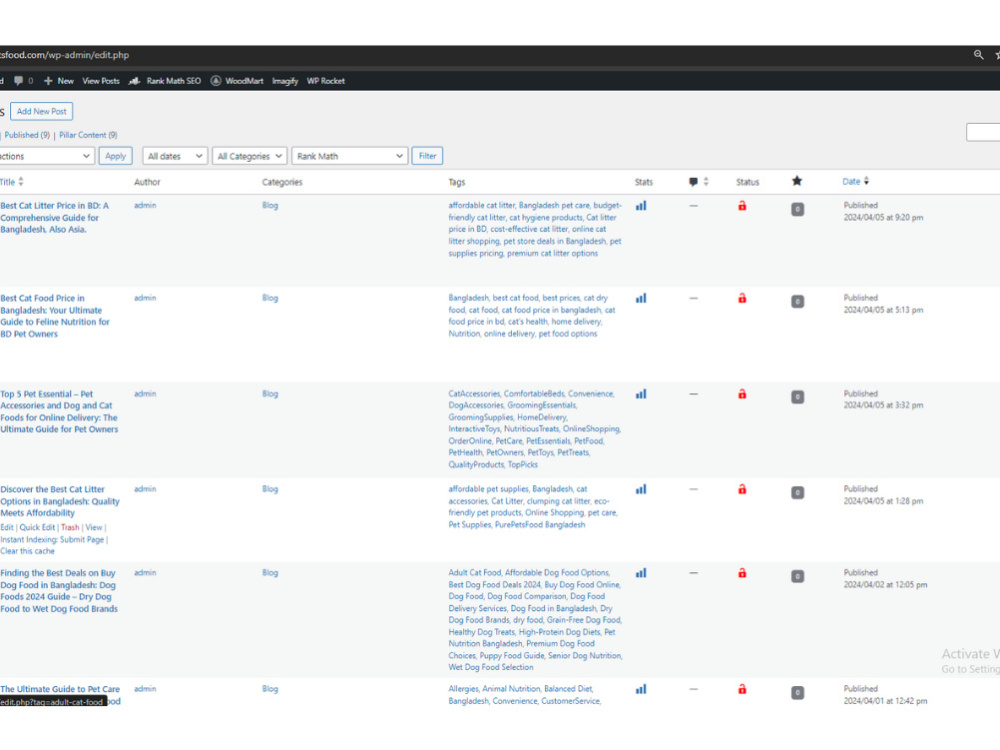Expand the All dates dropdown
Viewport: 1000px width, 750px height.
point(175,156)
